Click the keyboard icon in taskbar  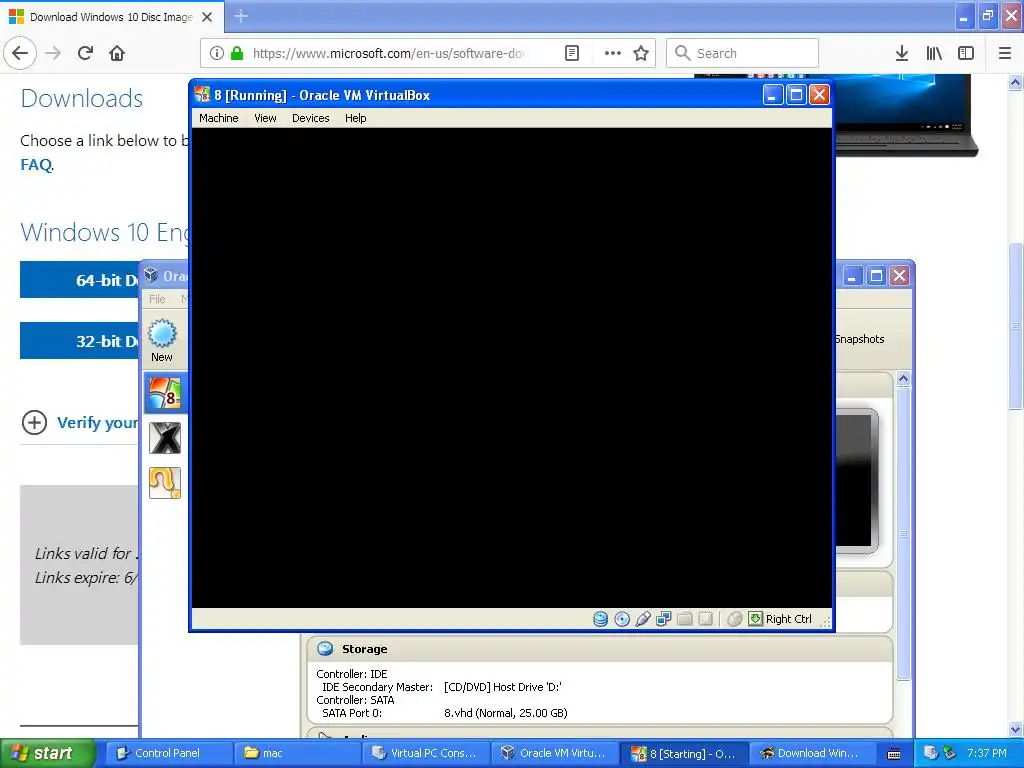coord(894,754)
